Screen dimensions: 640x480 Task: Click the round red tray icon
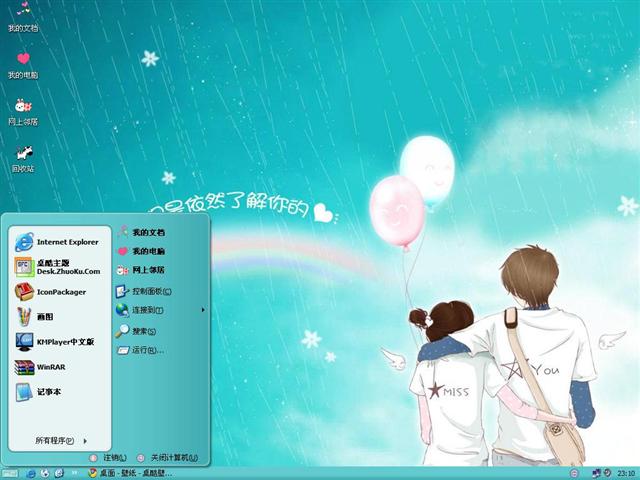coord(574,473)
